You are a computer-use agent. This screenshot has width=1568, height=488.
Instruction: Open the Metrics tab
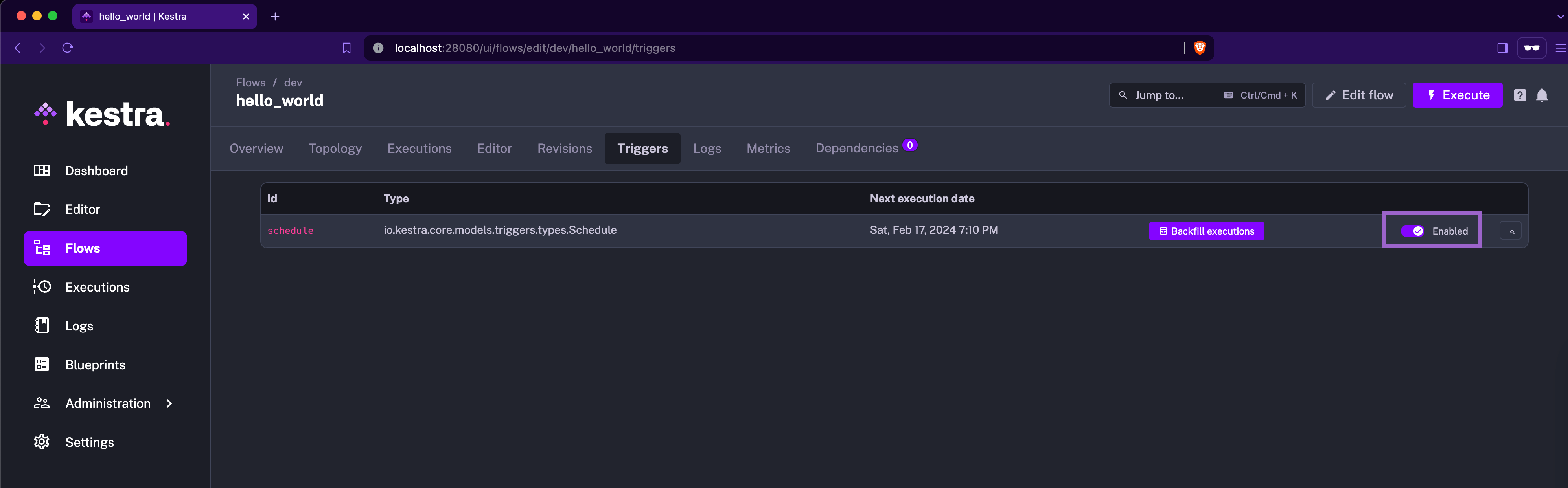768,148
